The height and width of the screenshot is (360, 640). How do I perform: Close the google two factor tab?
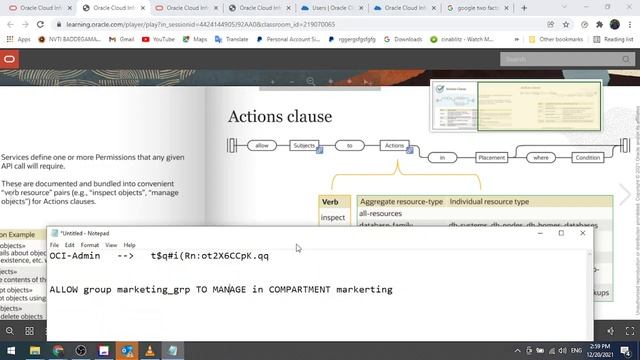506,8
